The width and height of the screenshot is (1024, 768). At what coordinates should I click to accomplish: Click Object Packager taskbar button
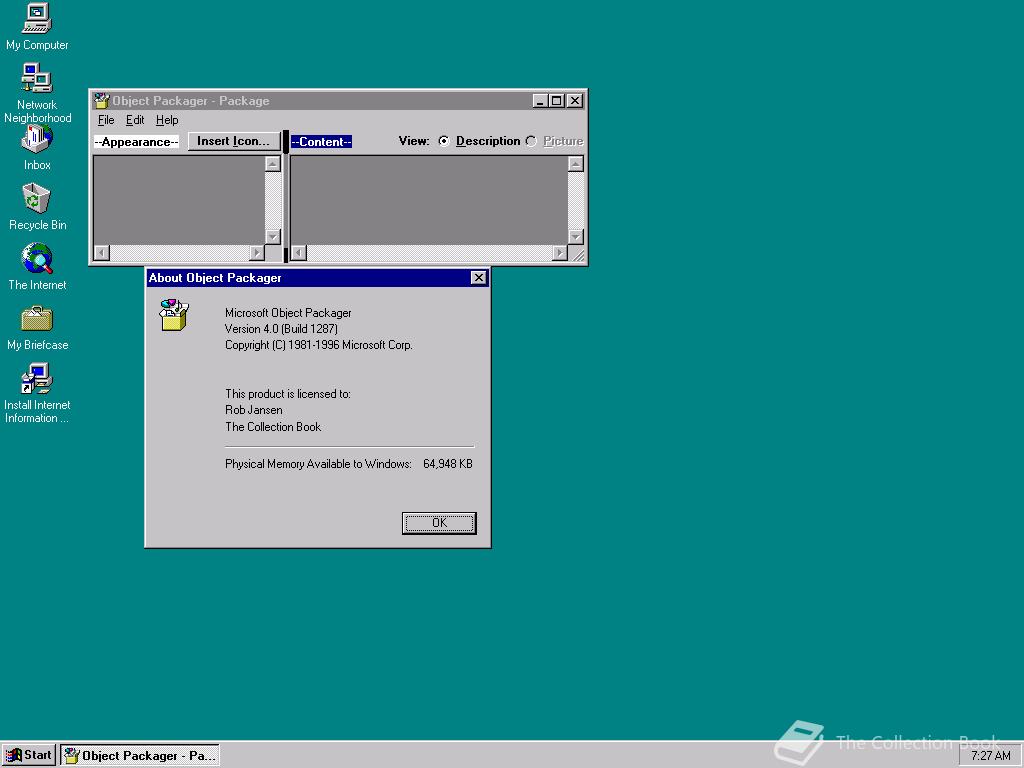140,756
